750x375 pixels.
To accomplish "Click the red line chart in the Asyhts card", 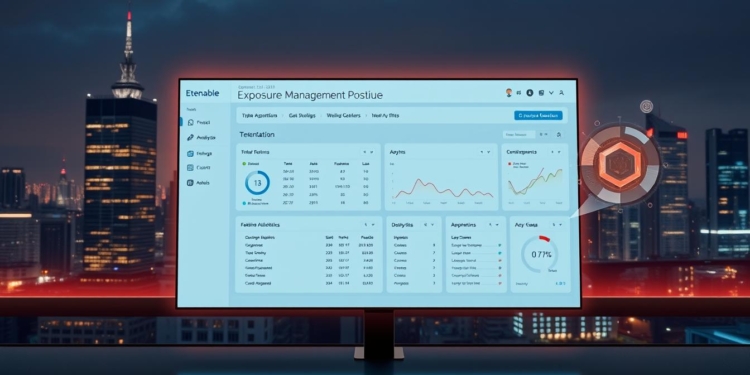I will click(443, 188).
